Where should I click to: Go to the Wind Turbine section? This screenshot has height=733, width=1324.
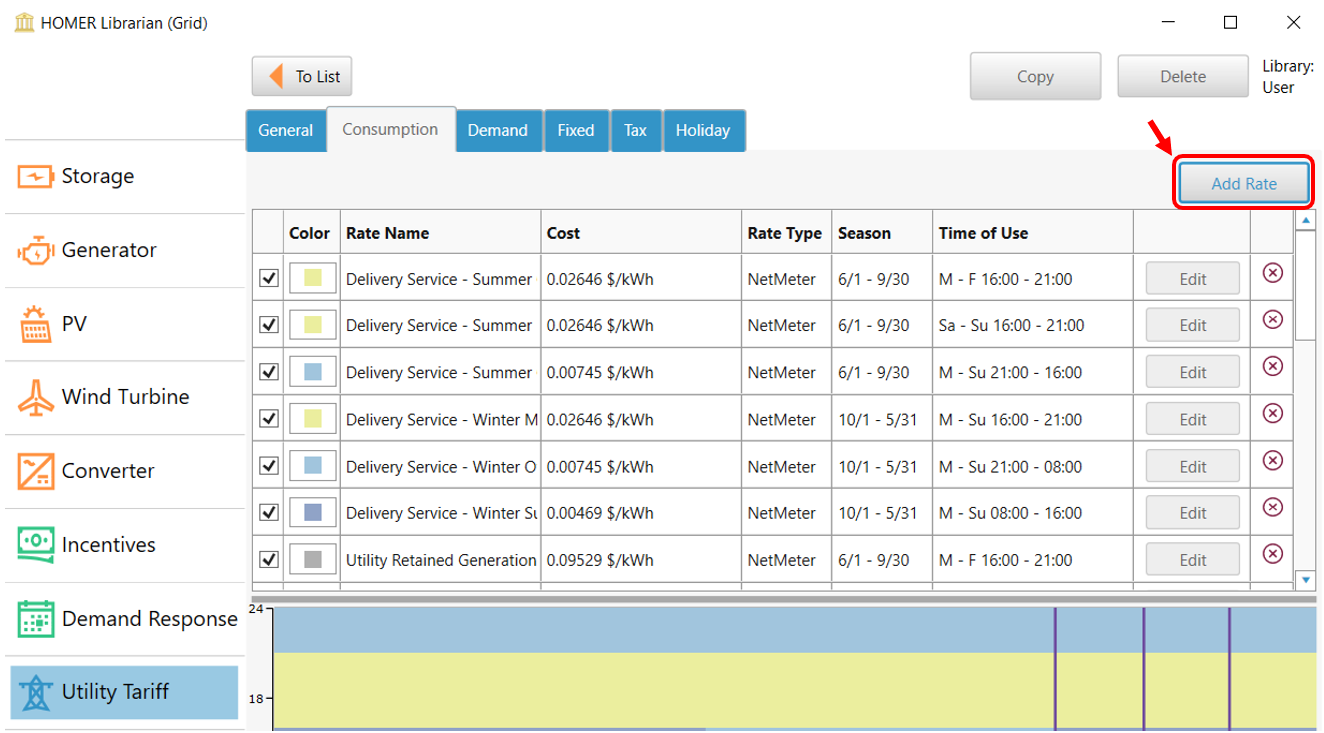pyautogui.click(x=124, y=397)
